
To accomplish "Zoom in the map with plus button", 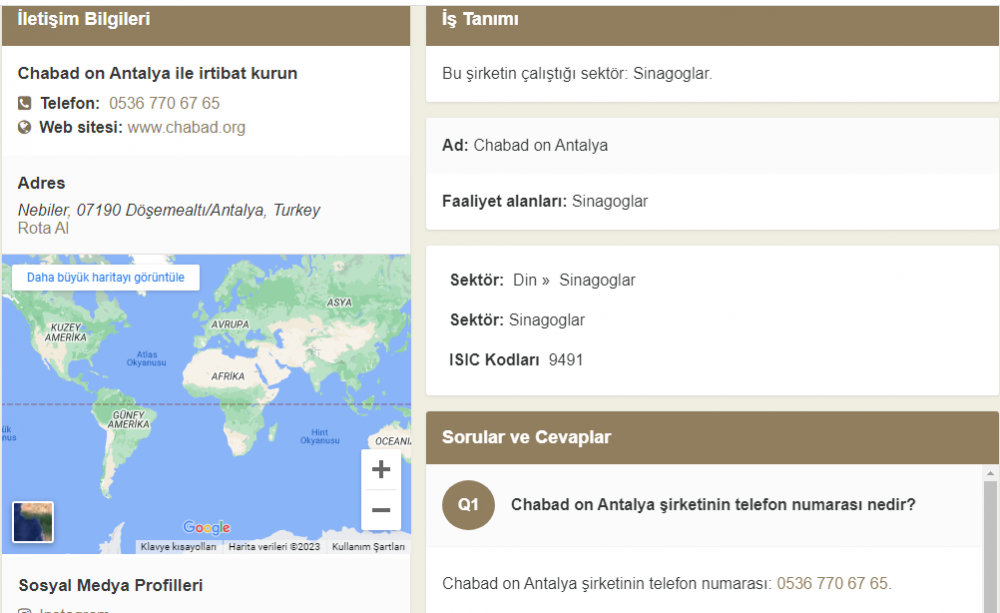I will pyautogui.click(x=380, y=469).
